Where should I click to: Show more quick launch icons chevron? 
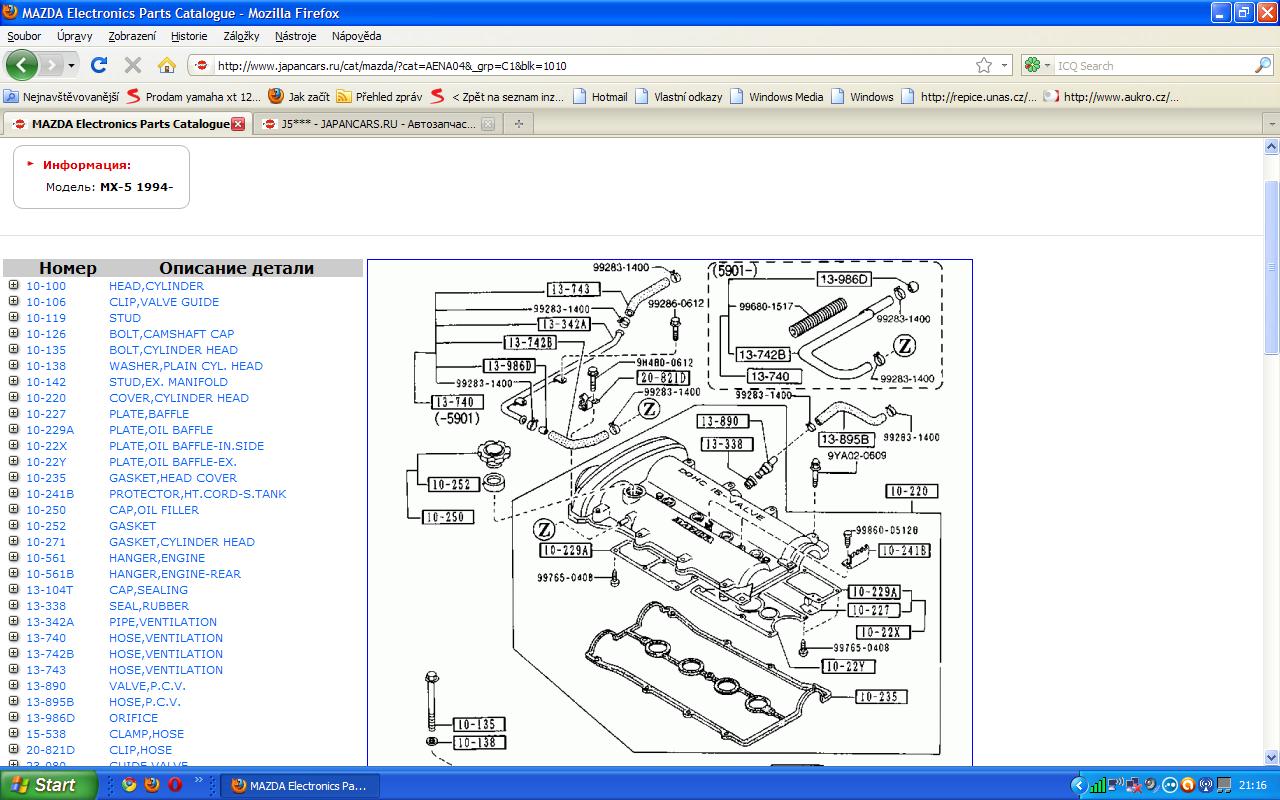coord(199,781)
